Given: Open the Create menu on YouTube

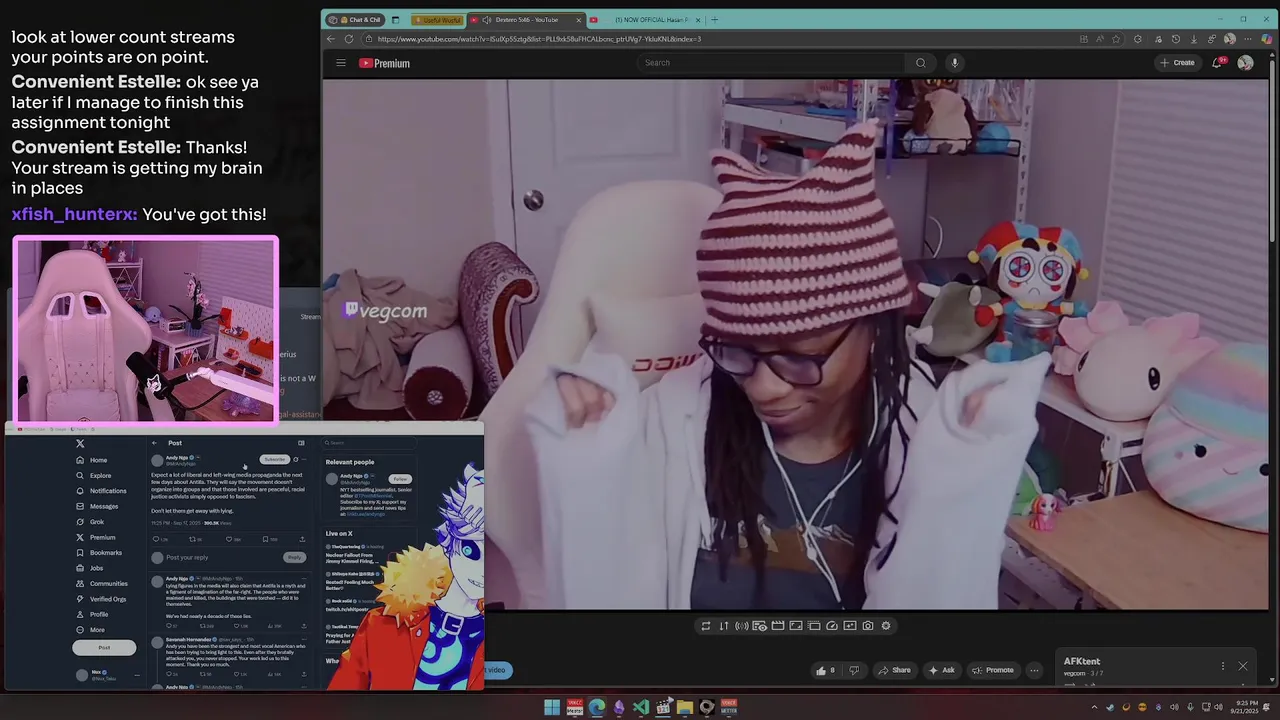Looking at the screenshot, I should click(1177, 63).
